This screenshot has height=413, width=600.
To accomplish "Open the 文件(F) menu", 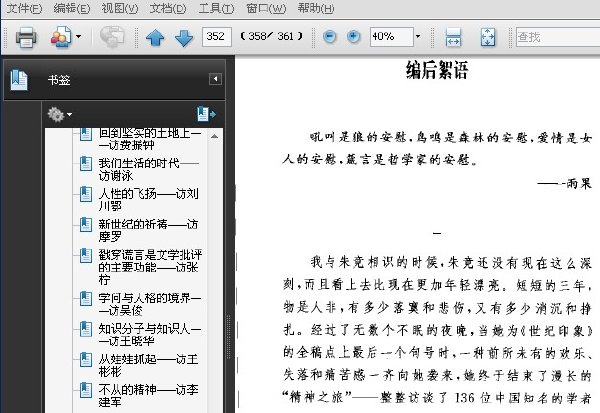I will point(24,8).
